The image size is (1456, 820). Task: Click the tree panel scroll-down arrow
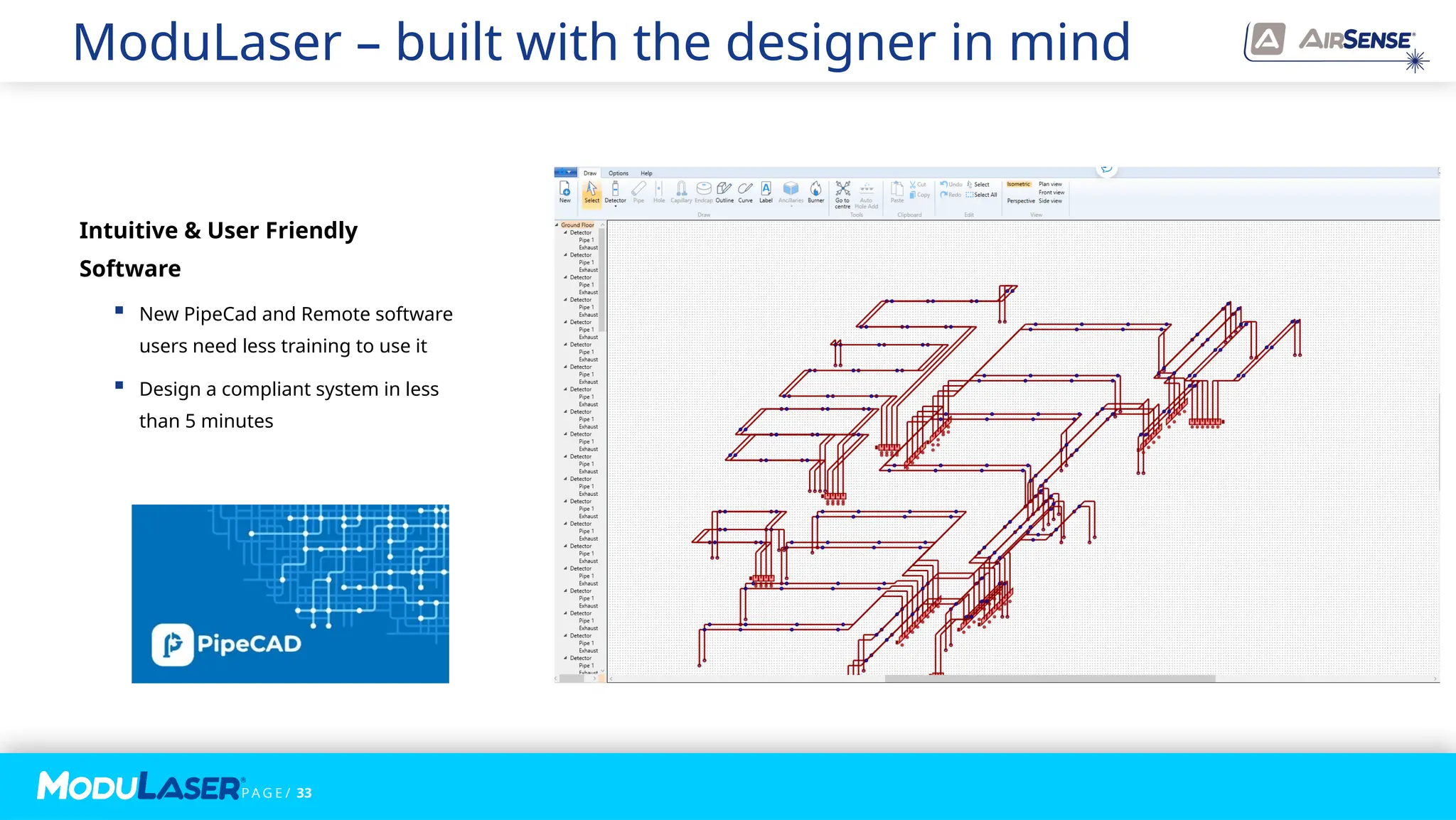(602, 670)
